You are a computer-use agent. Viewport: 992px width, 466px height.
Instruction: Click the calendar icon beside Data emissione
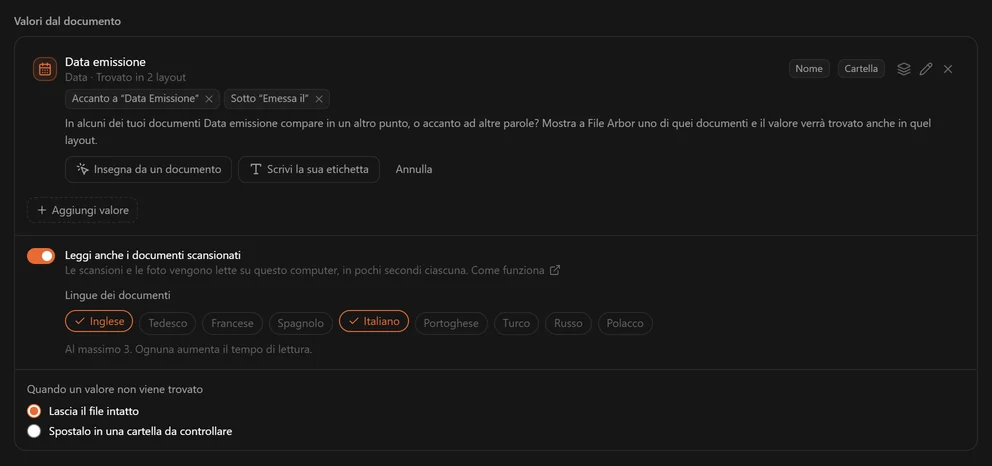click(45, 69)
